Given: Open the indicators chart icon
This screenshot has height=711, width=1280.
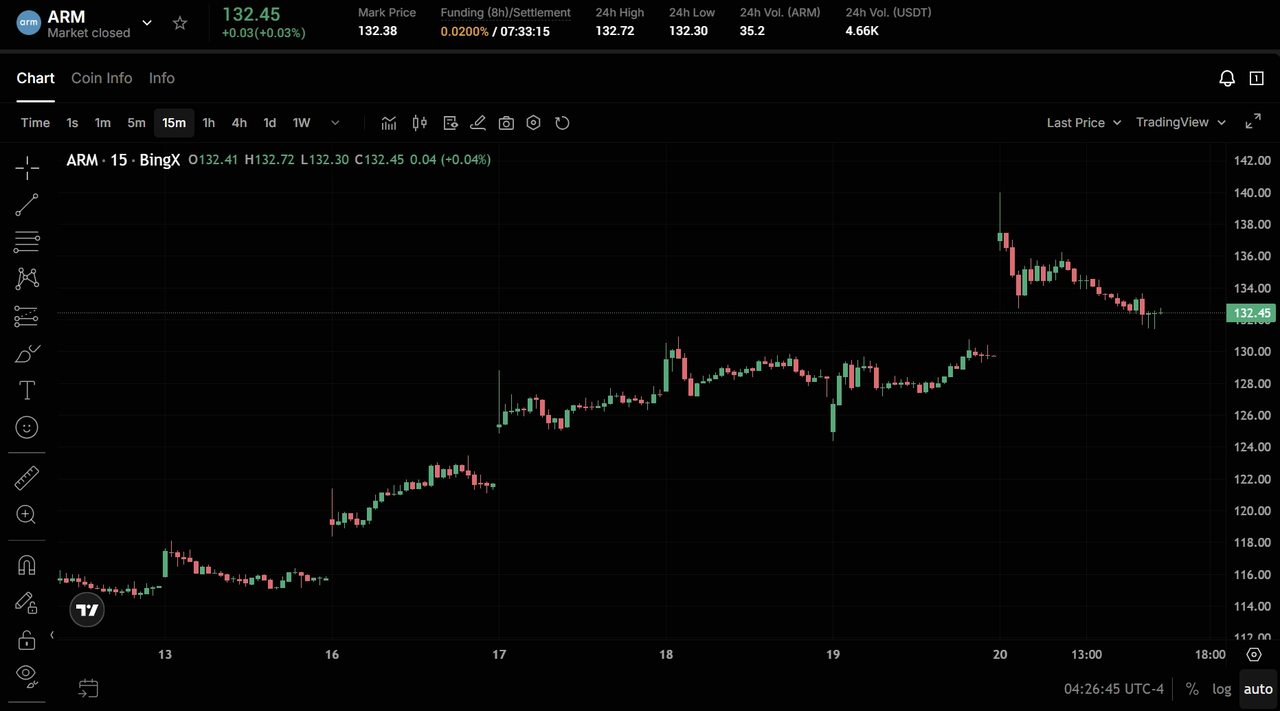Looking at the screenshot, I should tap(389, 123).
